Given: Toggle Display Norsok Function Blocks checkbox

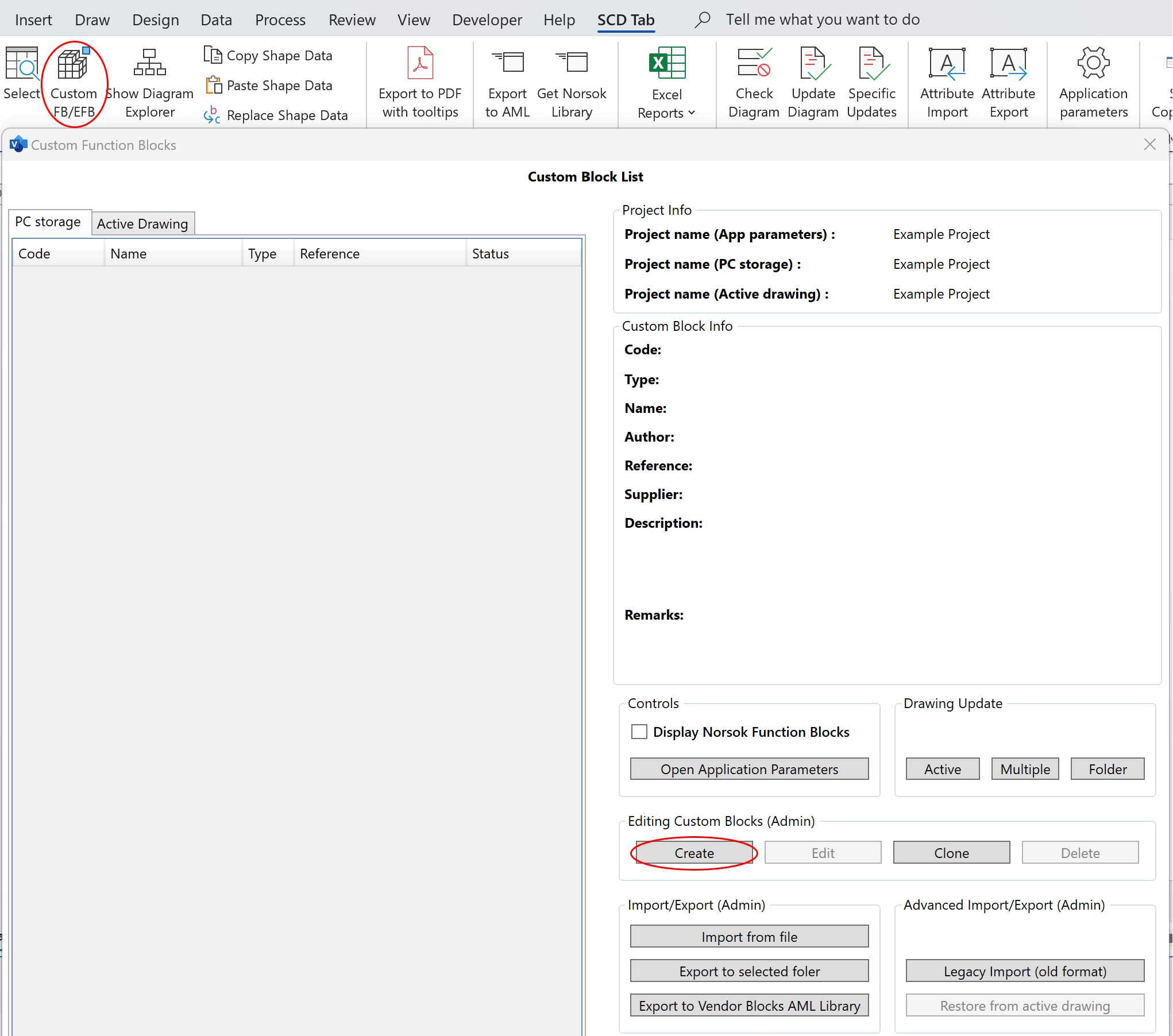Looking at the screenshot, I should click(639, 732).
